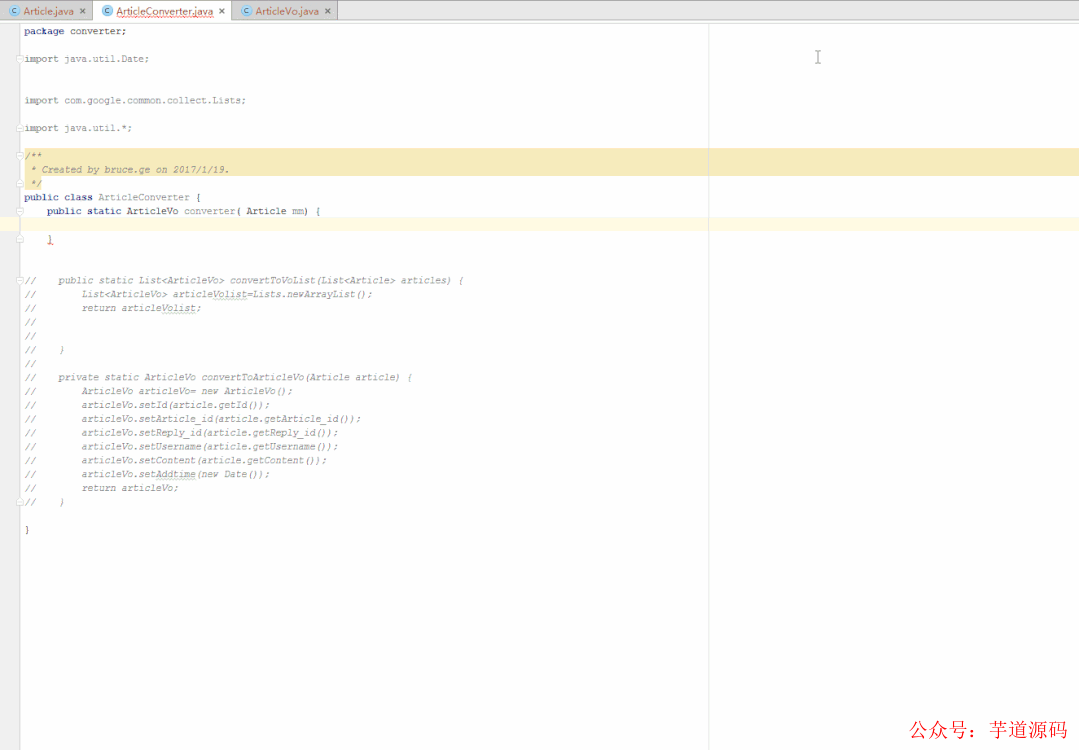Image resolution: width=1079 pixels, height=750 pixels.
Task: Click the commented convertToArticleVo method signature
Action: coord(235,377)
